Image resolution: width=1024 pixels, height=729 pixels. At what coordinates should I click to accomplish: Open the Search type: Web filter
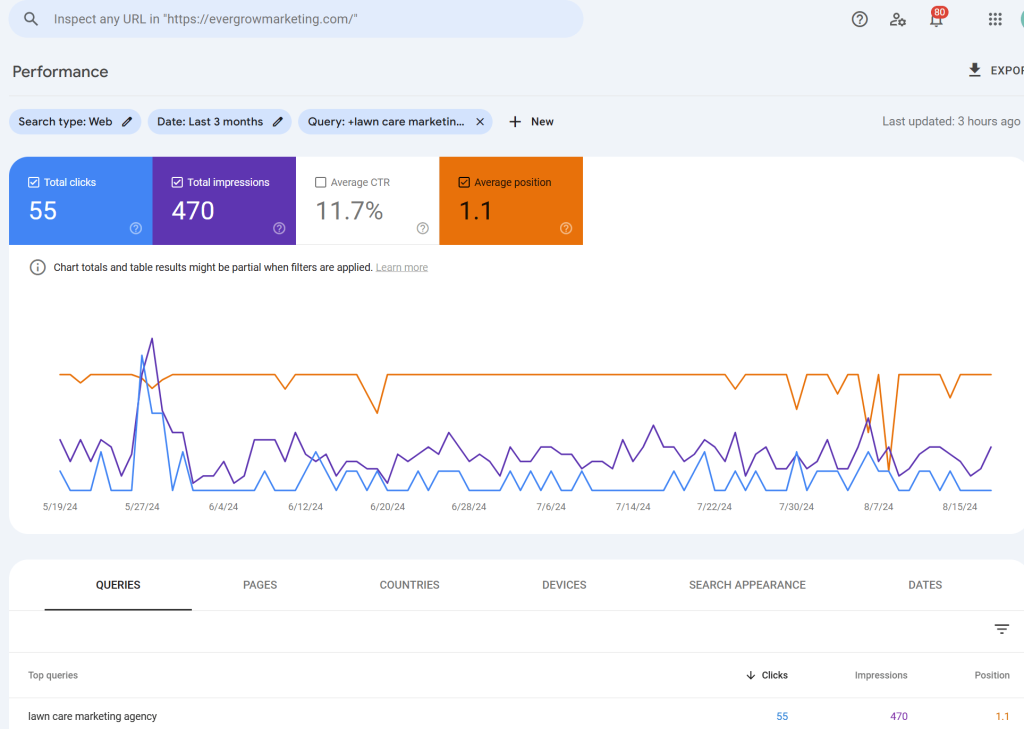(65, 121)
